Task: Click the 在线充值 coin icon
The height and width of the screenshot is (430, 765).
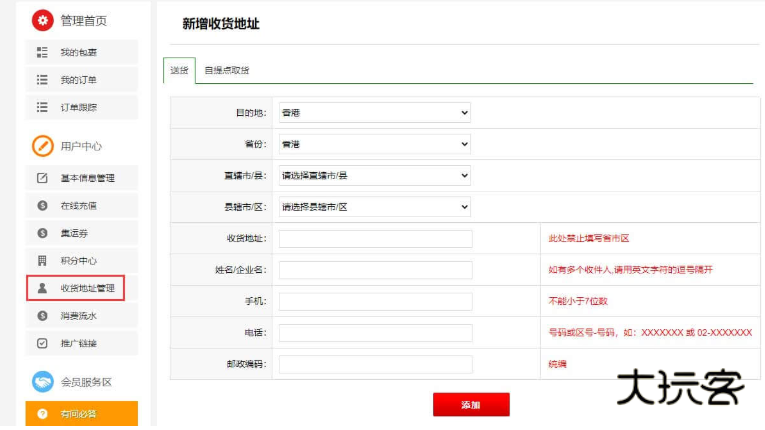Action: point(42,205)
